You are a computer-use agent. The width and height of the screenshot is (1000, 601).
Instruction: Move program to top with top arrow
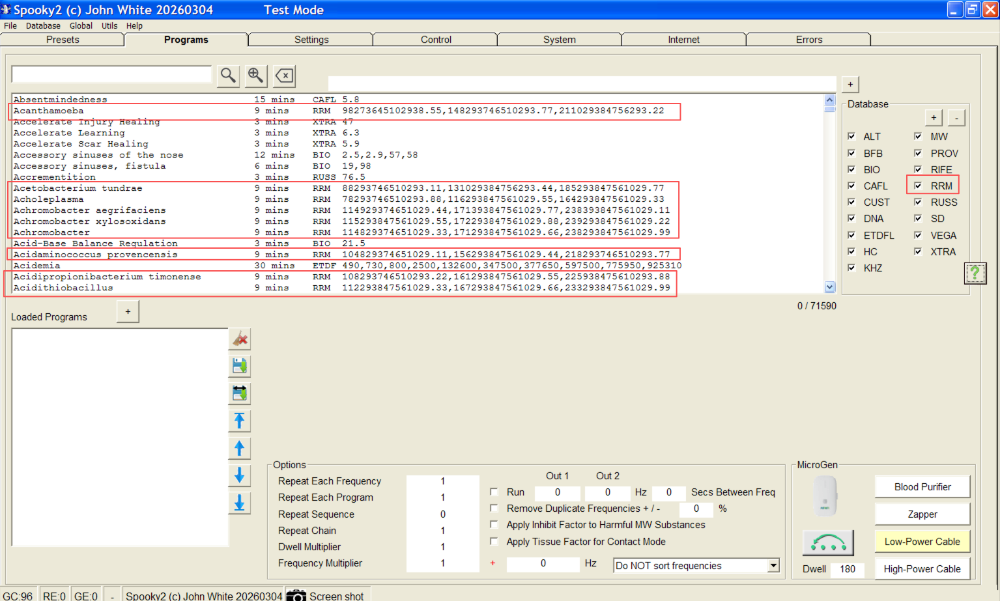[x=240, y=421]
